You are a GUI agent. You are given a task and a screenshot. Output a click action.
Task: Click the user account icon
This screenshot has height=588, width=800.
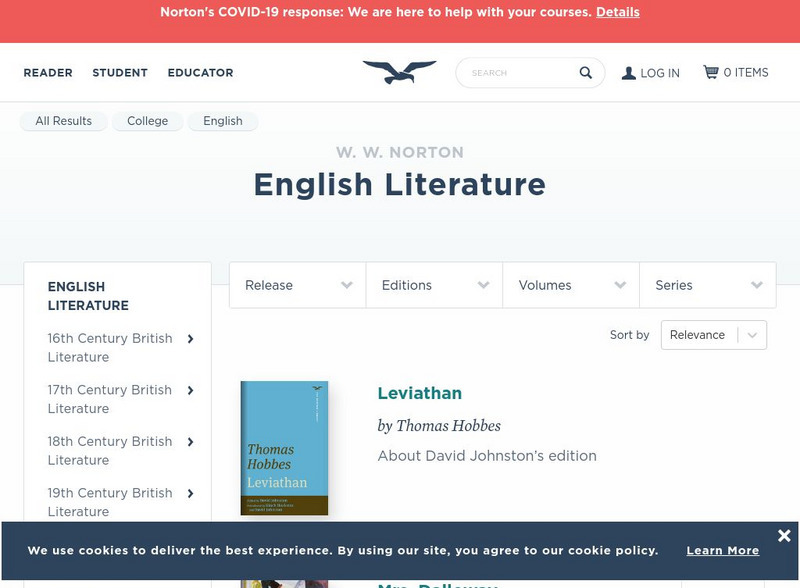pyautogui.click(x=628, y=73)
